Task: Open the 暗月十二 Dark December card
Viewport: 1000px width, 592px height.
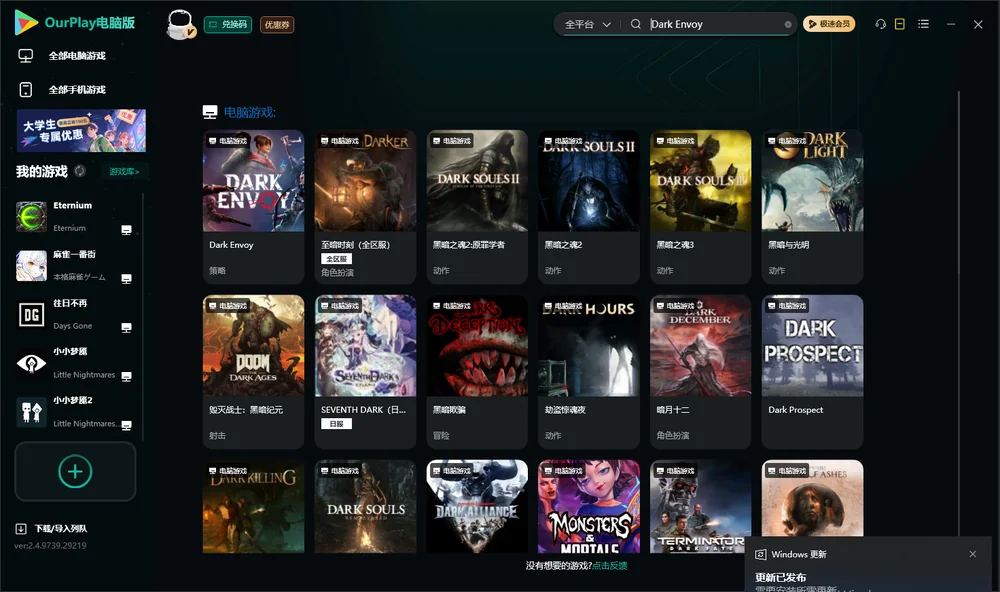Action: click(700, 372)
